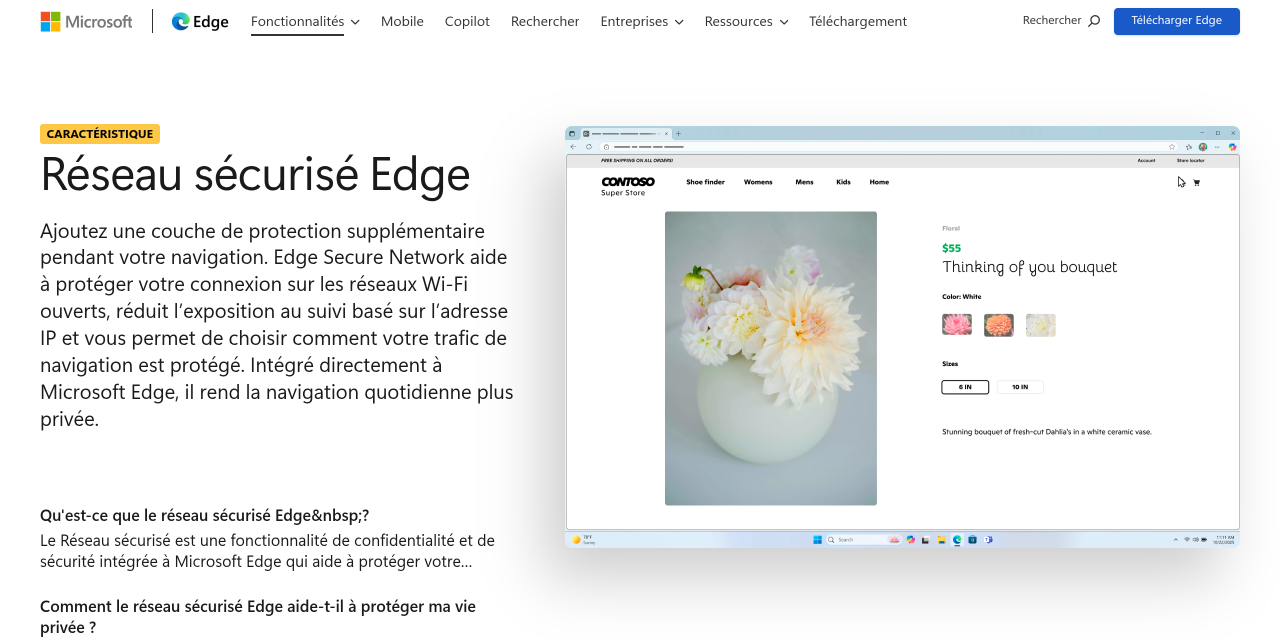
Task: Click the Réseau sécurisé Edge heading
Action: (x=255, y=174)
